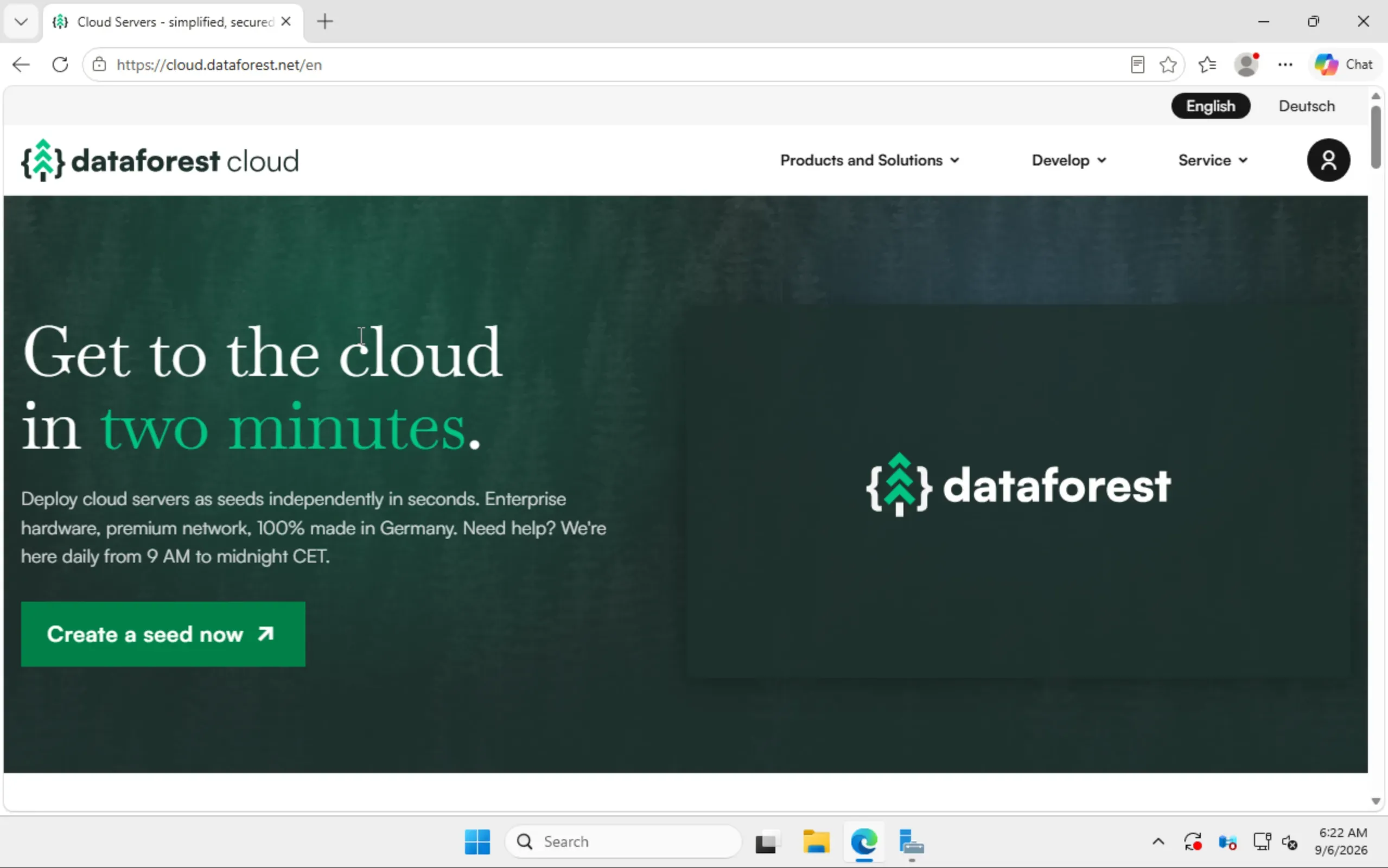
Task: Open a new browser tab
Action: [325, 22]
